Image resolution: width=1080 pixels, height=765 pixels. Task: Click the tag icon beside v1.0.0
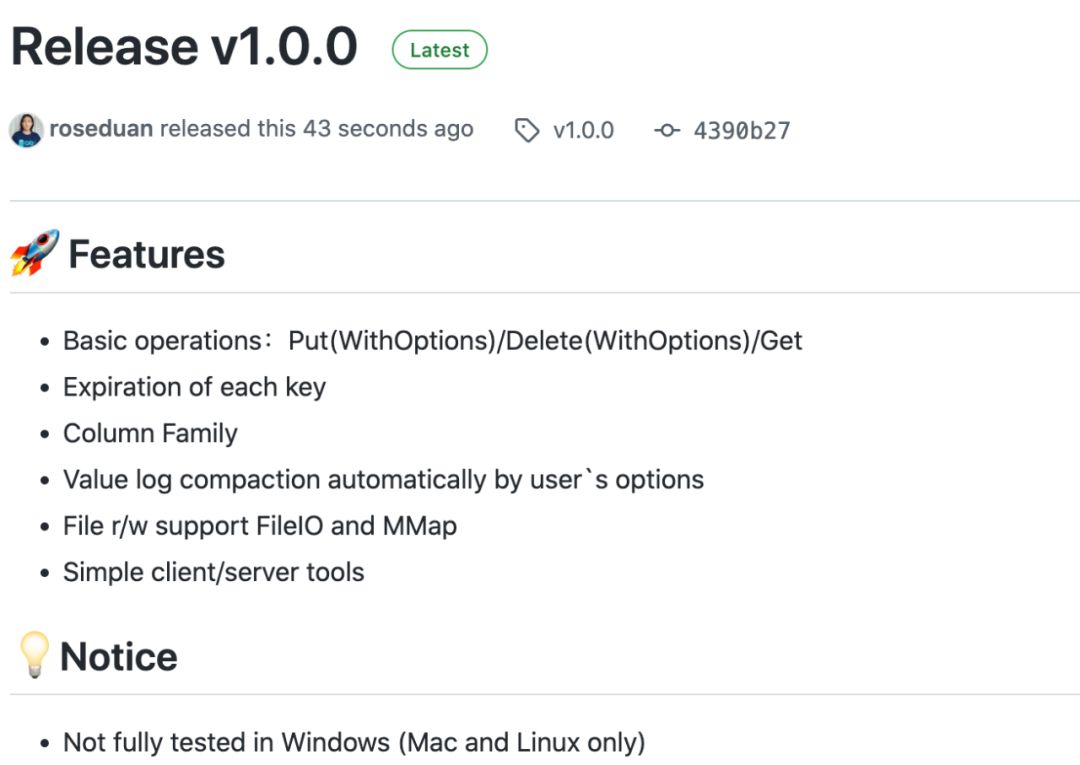[x=527, y=130]
